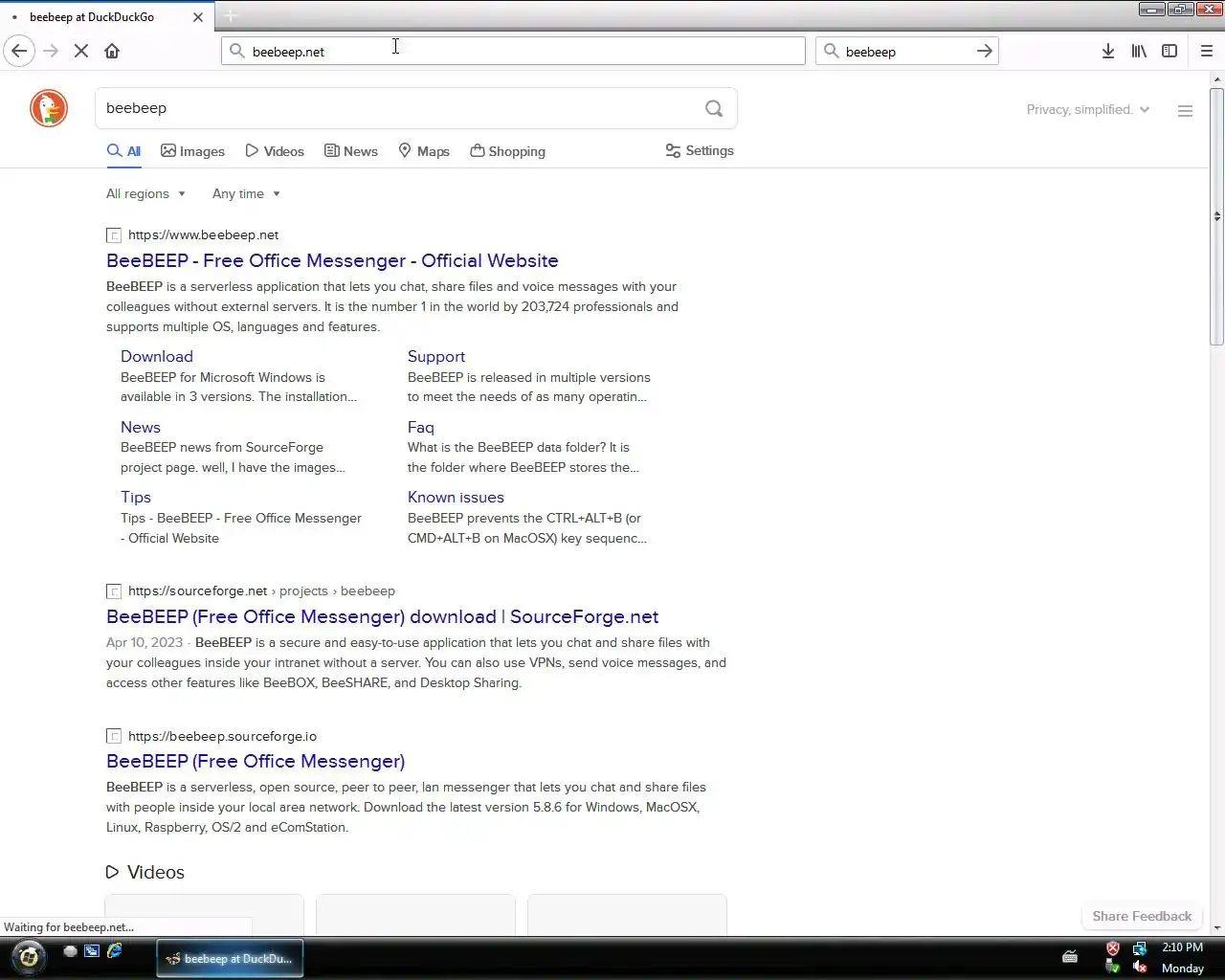Go to the browser Home page
The height and width of the screenshot is (980, 1225).
(112, 51)
